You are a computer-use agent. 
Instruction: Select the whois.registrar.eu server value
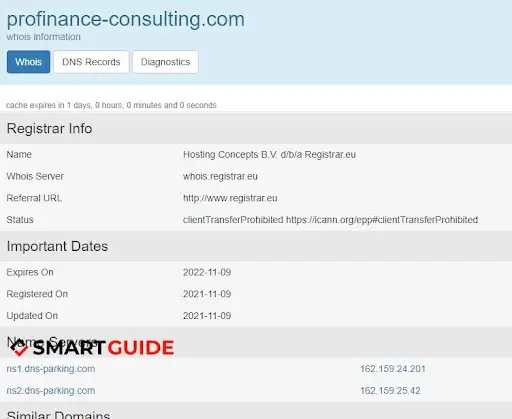click(x=220, y=176)
